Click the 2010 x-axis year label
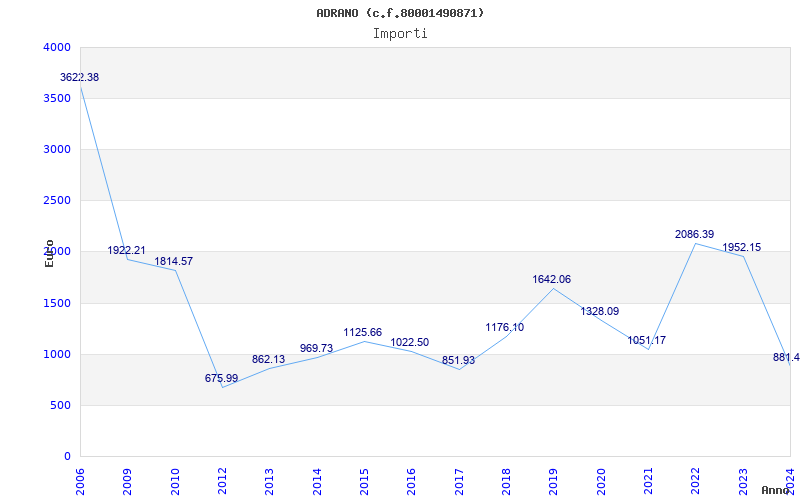 pyautogui.click(x=174, y=482)
